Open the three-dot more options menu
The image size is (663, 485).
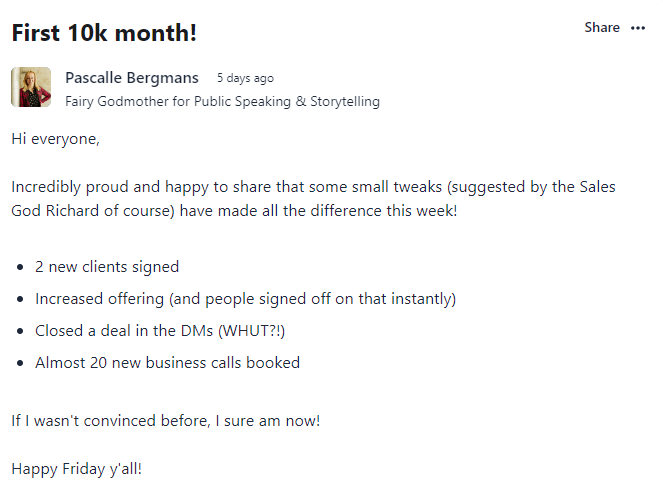[x=638, y=28]
